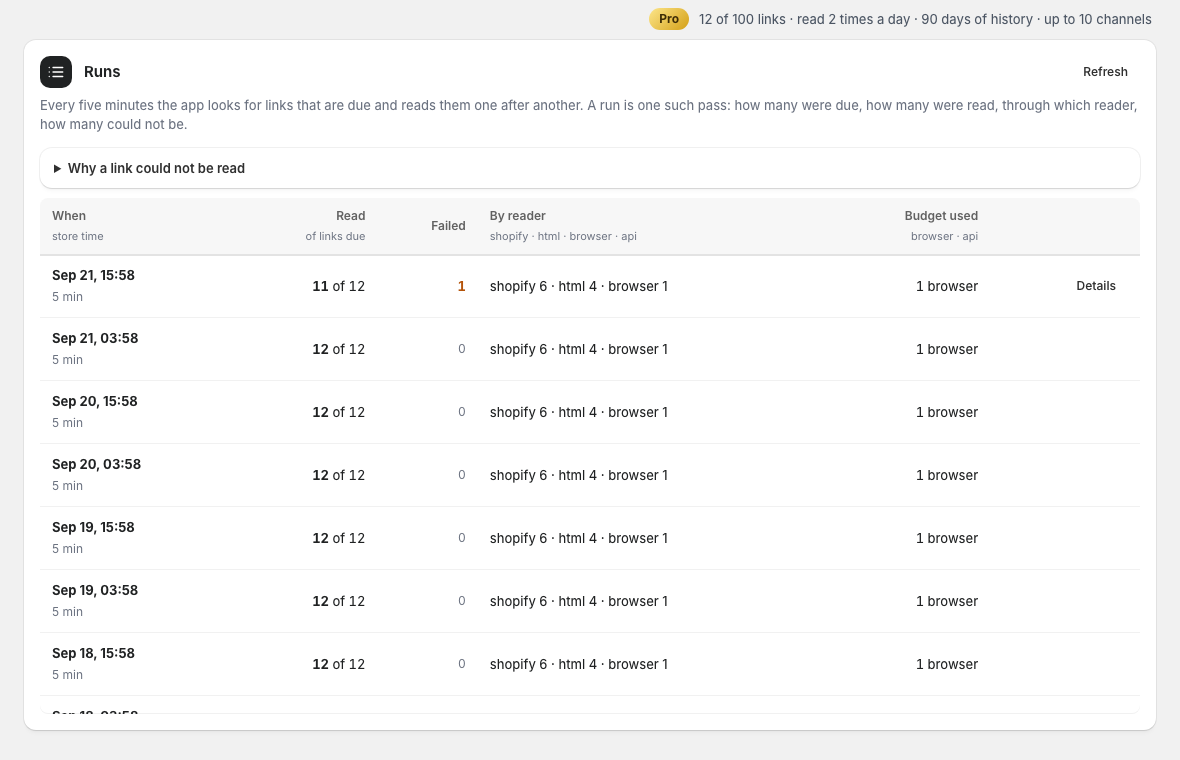Click the Runs heading
1180x760 pixels.
click(x=102, y=72)
